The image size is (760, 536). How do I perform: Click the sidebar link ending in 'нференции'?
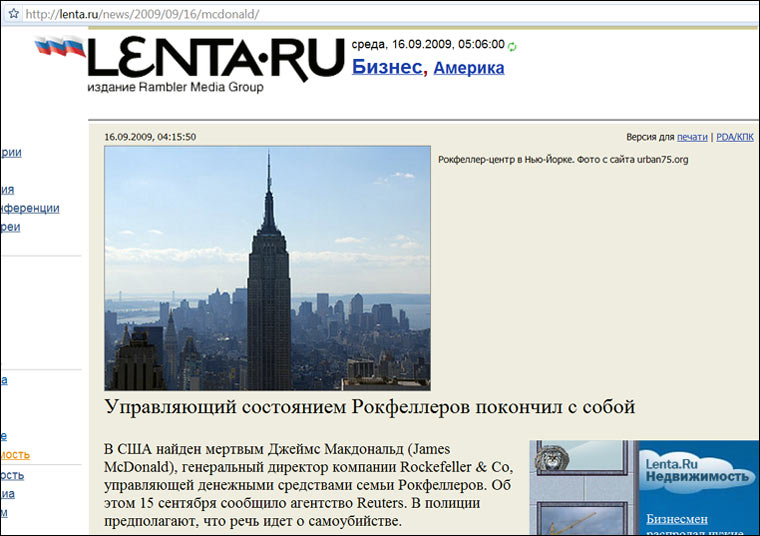pos(30,208)
